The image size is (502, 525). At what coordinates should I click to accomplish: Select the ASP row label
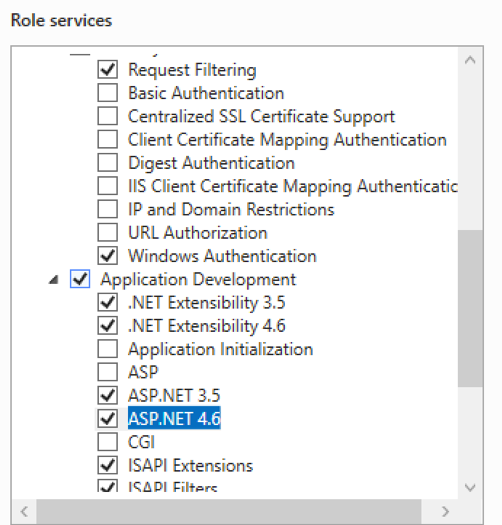143,372
